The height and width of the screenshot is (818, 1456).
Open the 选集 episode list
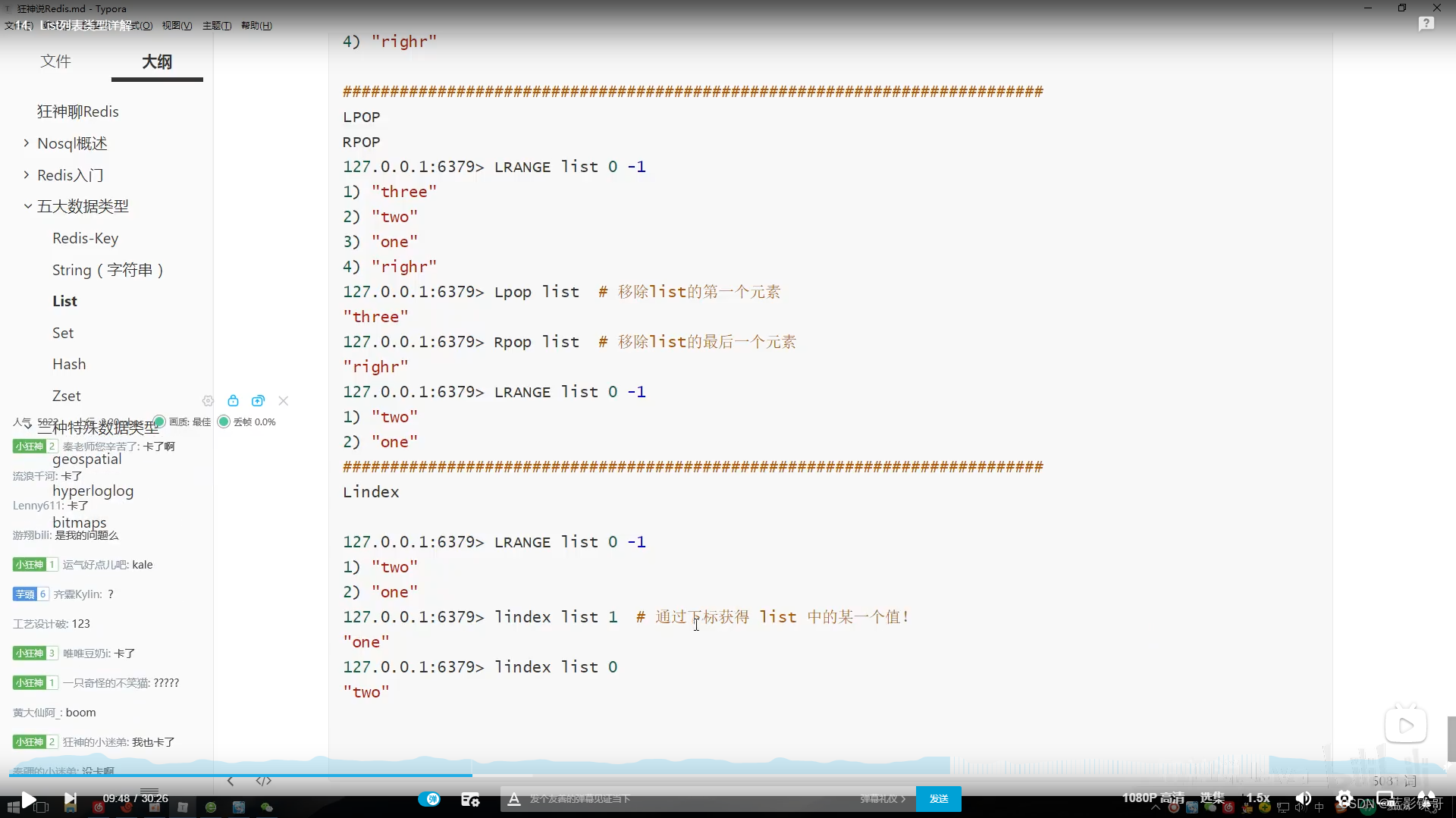pos(1213,798)
